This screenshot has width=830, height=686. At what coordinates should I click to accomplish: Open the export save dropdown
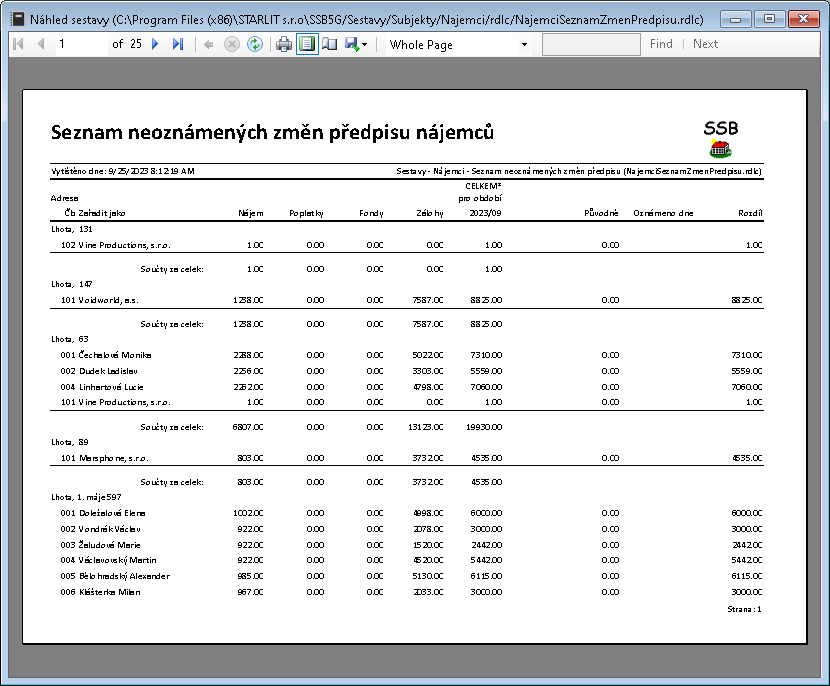point(357,44)
